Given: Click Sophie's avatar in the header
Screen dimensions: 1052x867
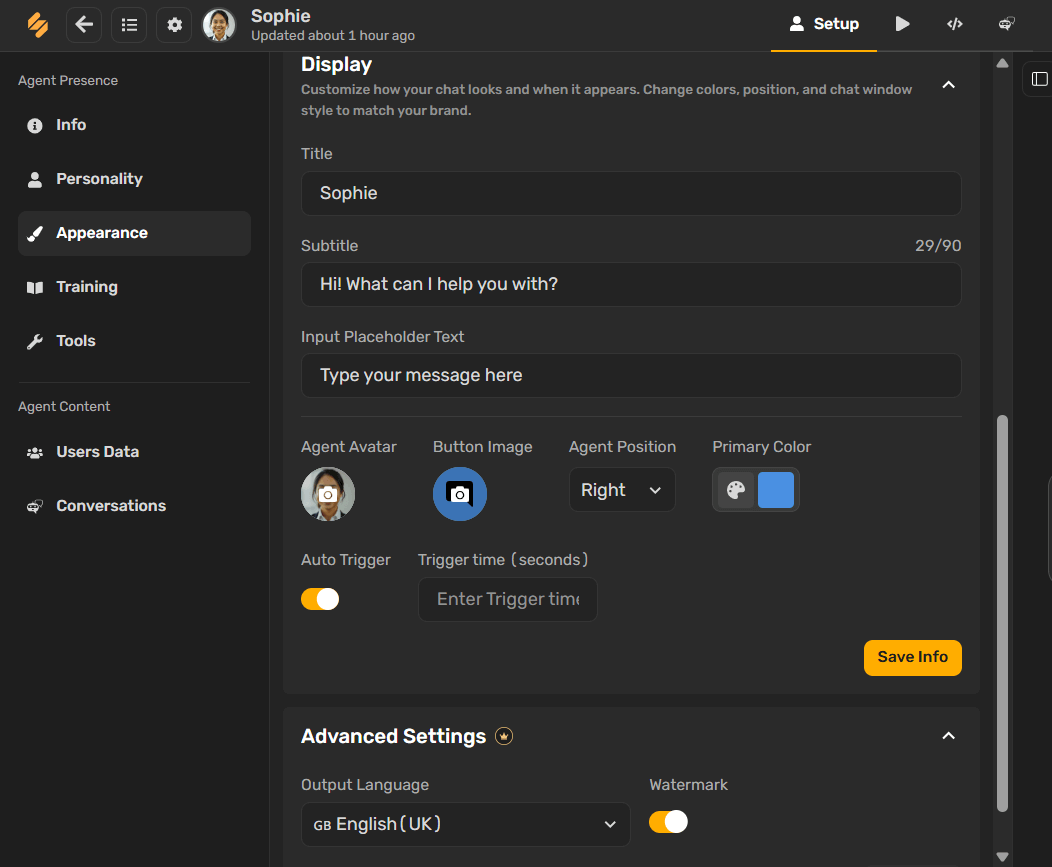Looking at the screenshot, I should 219,25.
